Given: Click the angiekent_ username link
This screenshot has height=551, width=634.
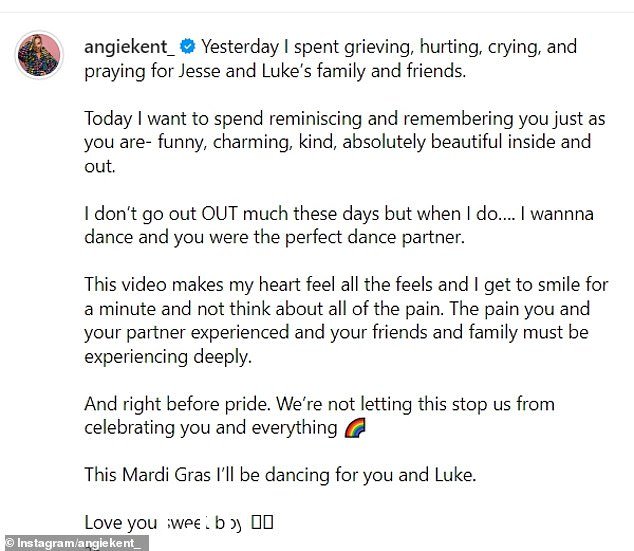Looking at the screenshot, I should tap(129, 46).
